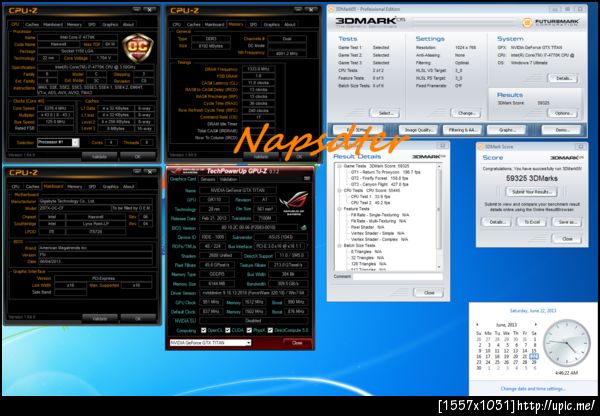Collapse the CPU Tests tree node
This screenshot has height=416, width=600.
tap(339, 191)
